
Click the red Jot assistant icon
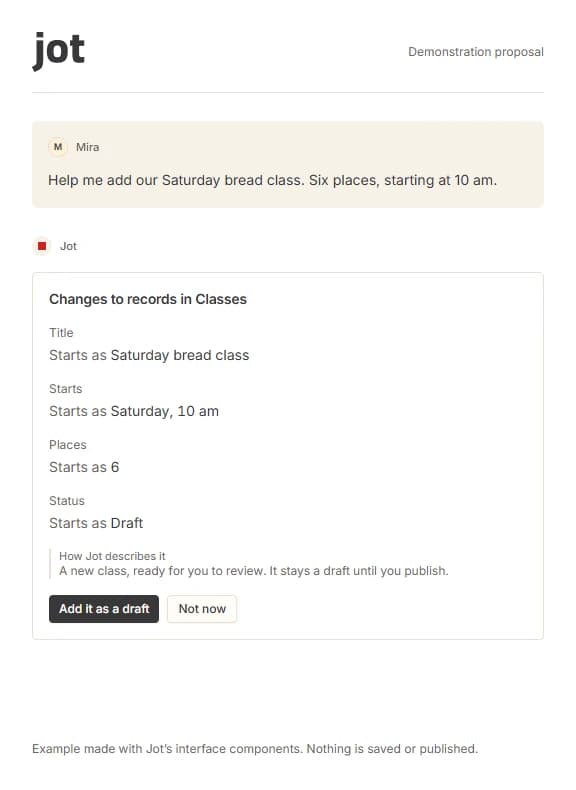pos(42,246)
